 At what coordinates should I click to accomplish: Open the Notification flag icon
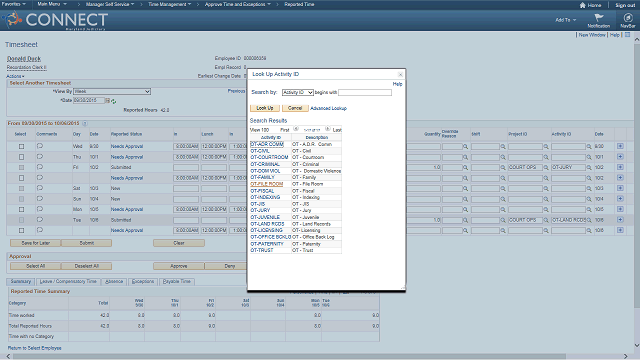click(599, 18)
